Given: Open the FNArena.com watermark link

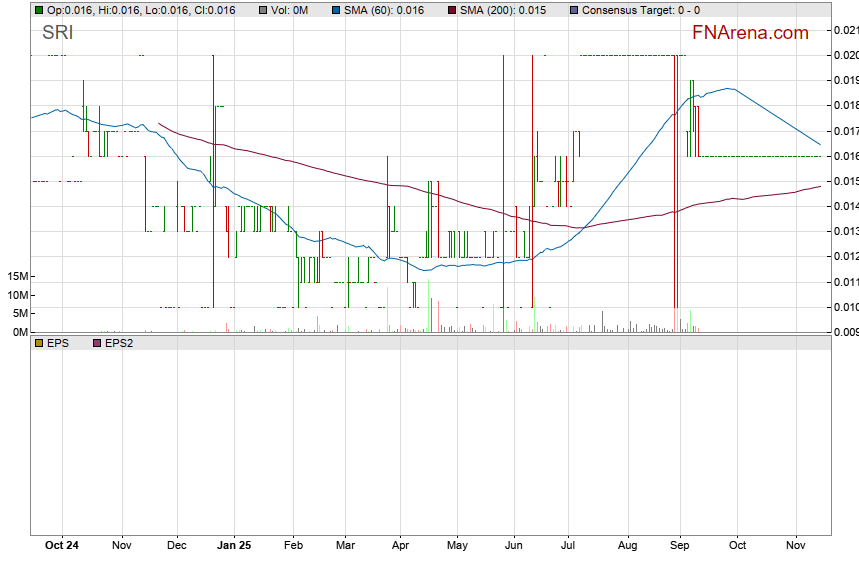Looking at the screenshot, I should pyautogui.click(x=750, y=33).
